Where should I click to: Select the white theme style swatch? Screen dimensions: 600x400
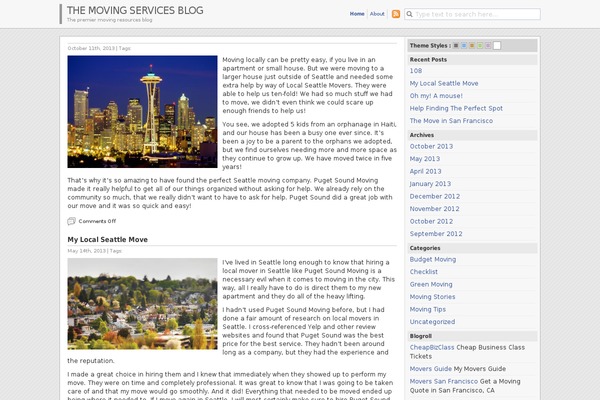(x=497, y=46)
